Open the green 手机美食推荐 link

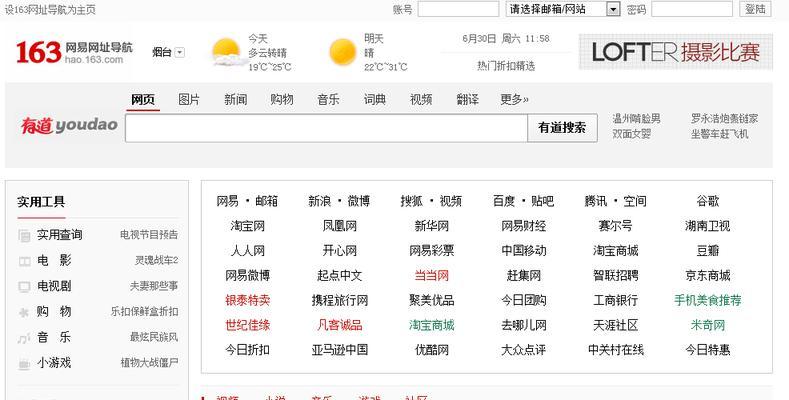click(707, 300)
